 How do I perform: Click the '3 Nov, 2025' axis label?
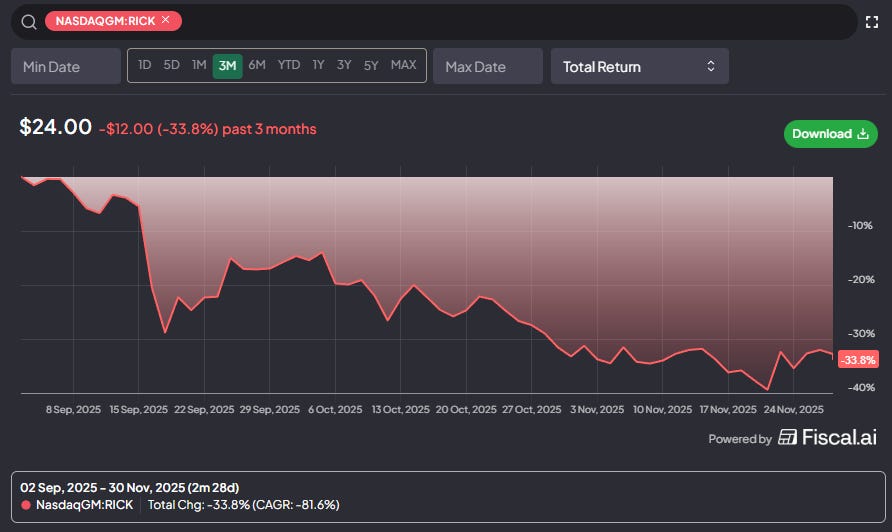tap(597, 410)
